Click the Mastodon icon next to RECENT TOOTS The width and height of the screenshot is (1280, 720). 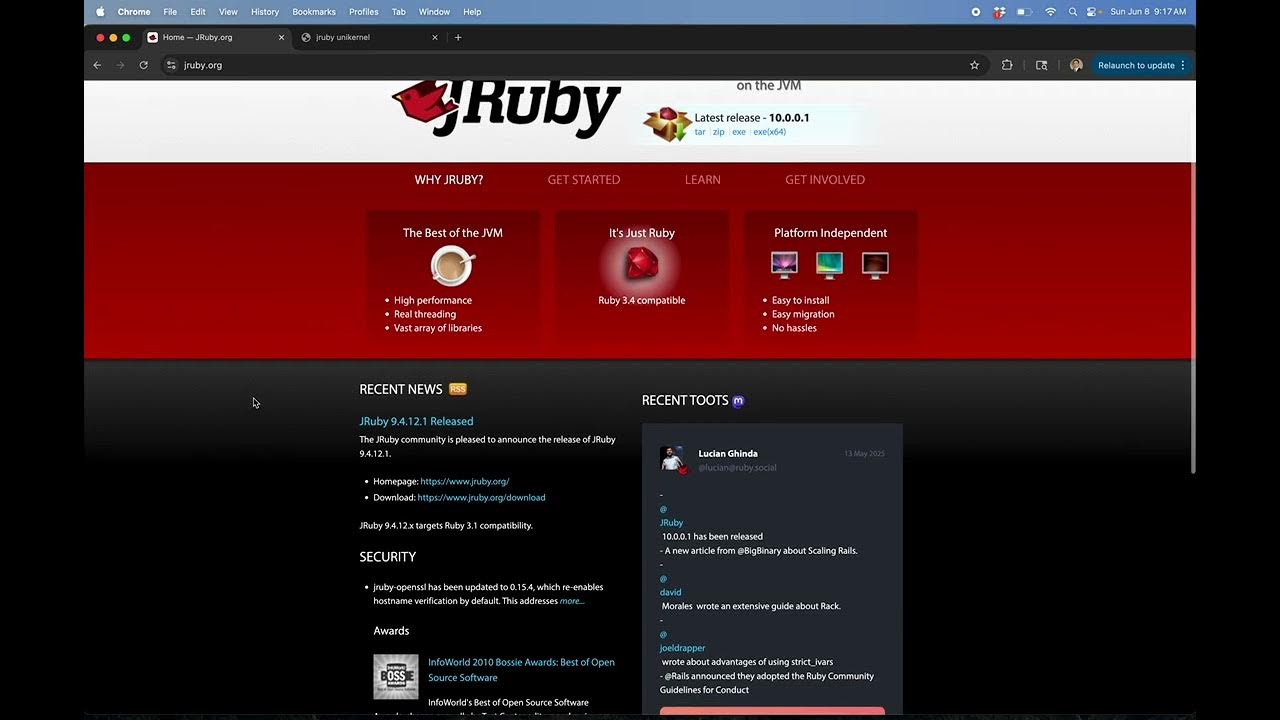click(x=738, y=401)
